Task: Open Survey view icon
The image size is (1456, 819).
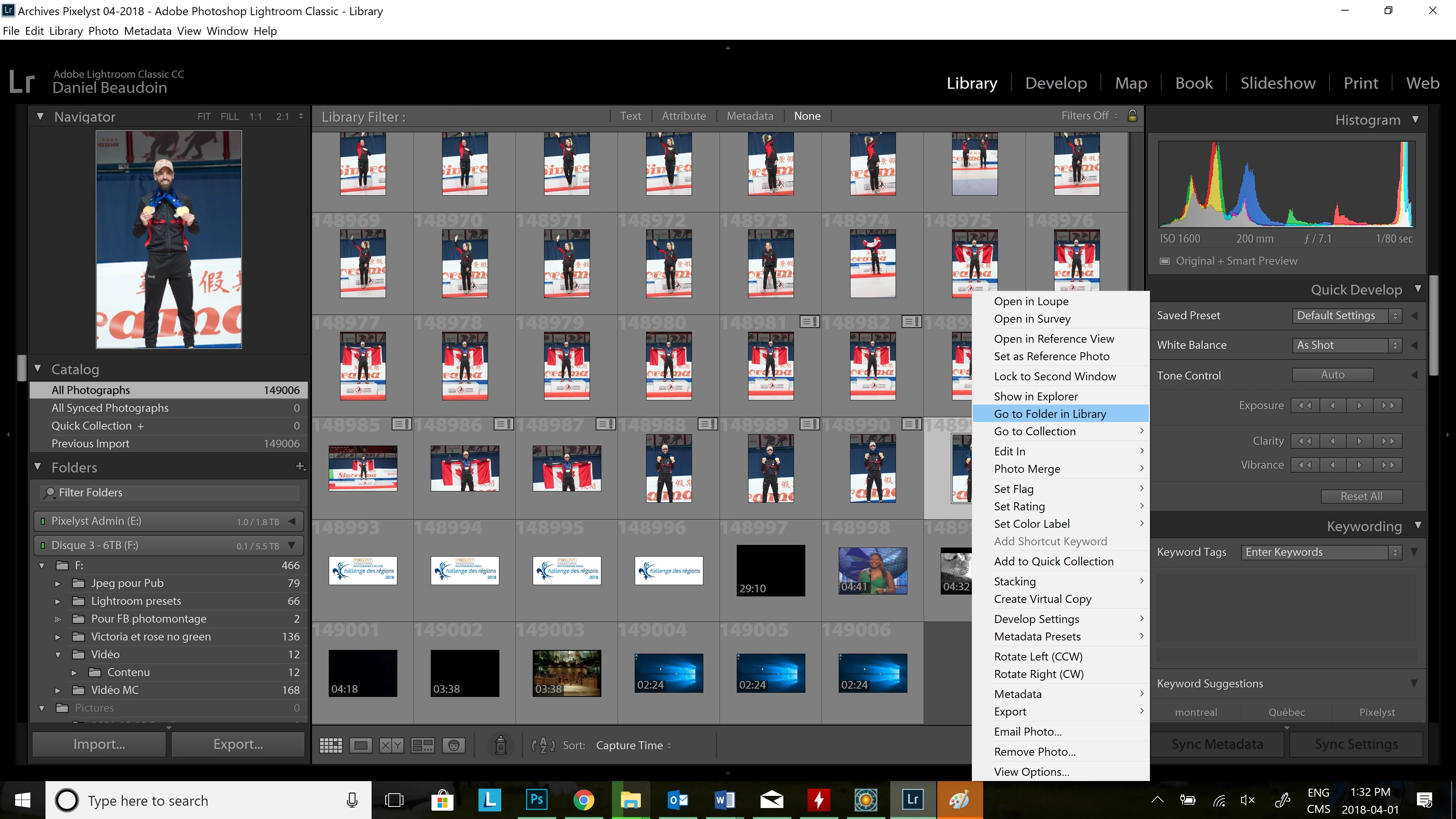Action: [x=422, y=745]
